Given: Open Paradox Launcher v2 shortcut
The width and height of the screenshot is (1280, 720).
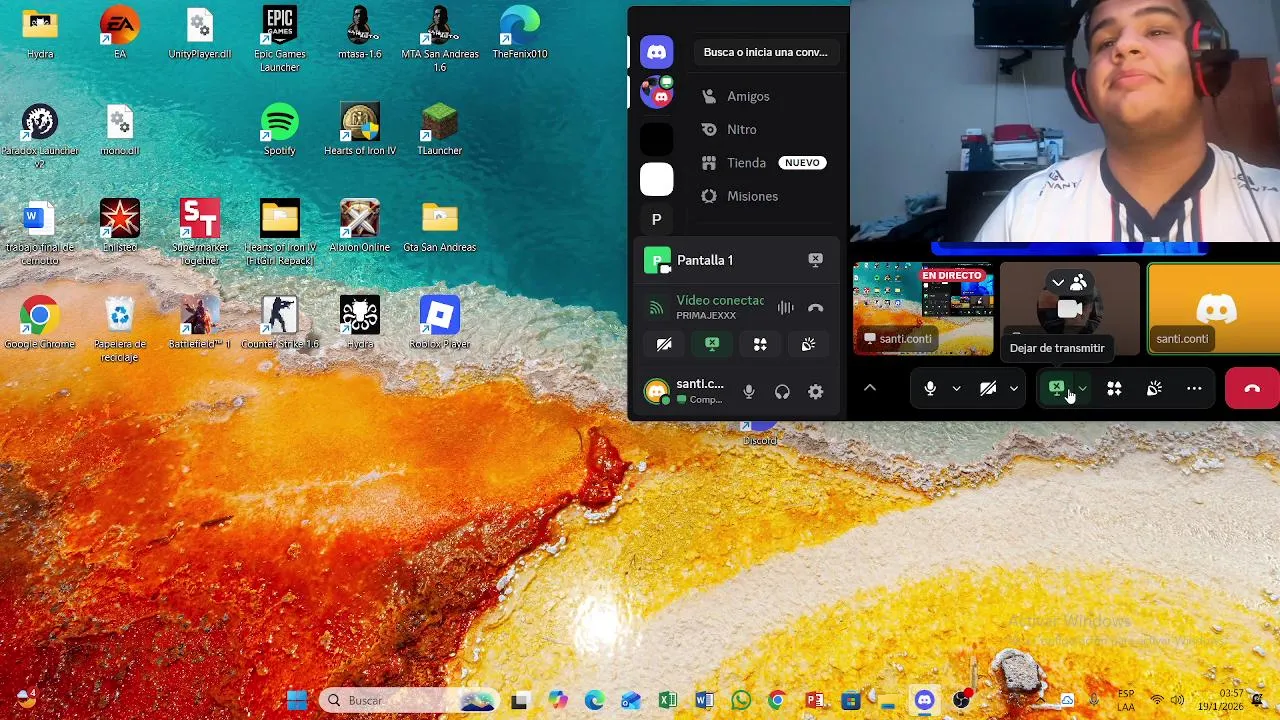Looking at the screenshot, I should (x=40, y=136).
